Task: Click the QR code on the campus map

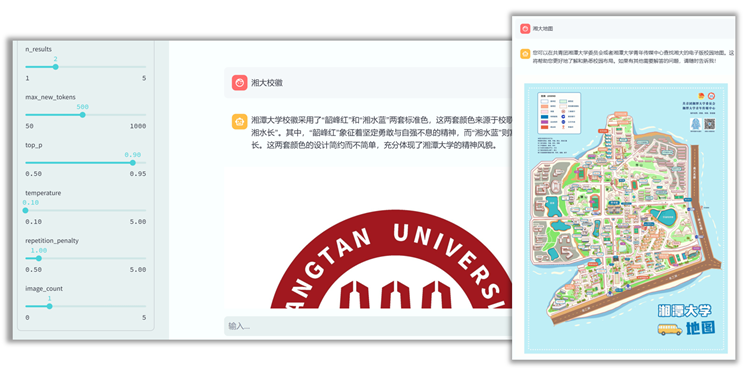Action: click(709, 124)
